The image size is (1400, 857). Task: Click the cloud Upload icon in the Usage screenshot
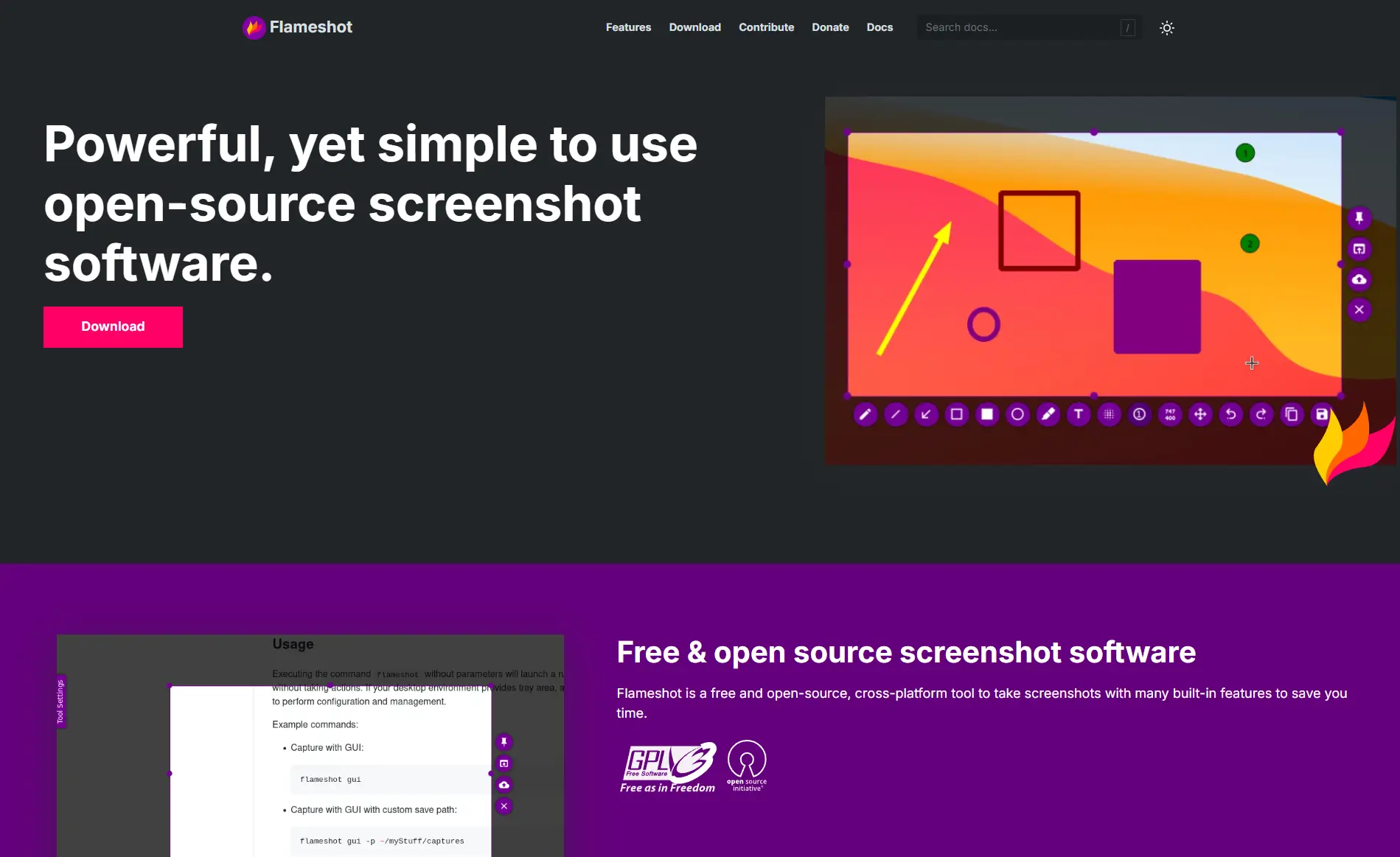point(504,785)
